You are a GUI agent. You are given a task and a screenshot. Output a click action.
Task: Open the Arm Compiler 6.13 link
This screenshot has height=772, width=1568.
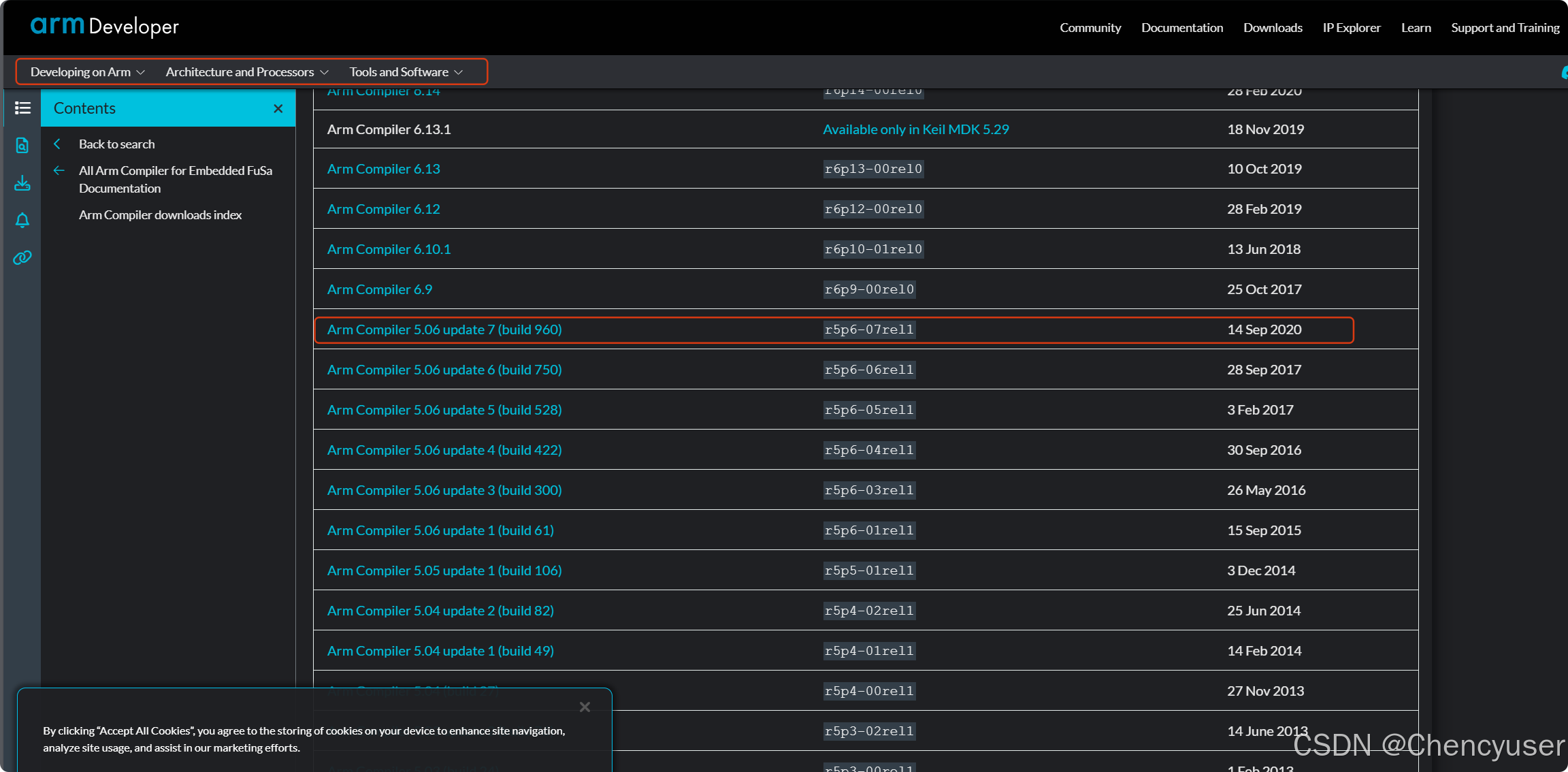384,169
